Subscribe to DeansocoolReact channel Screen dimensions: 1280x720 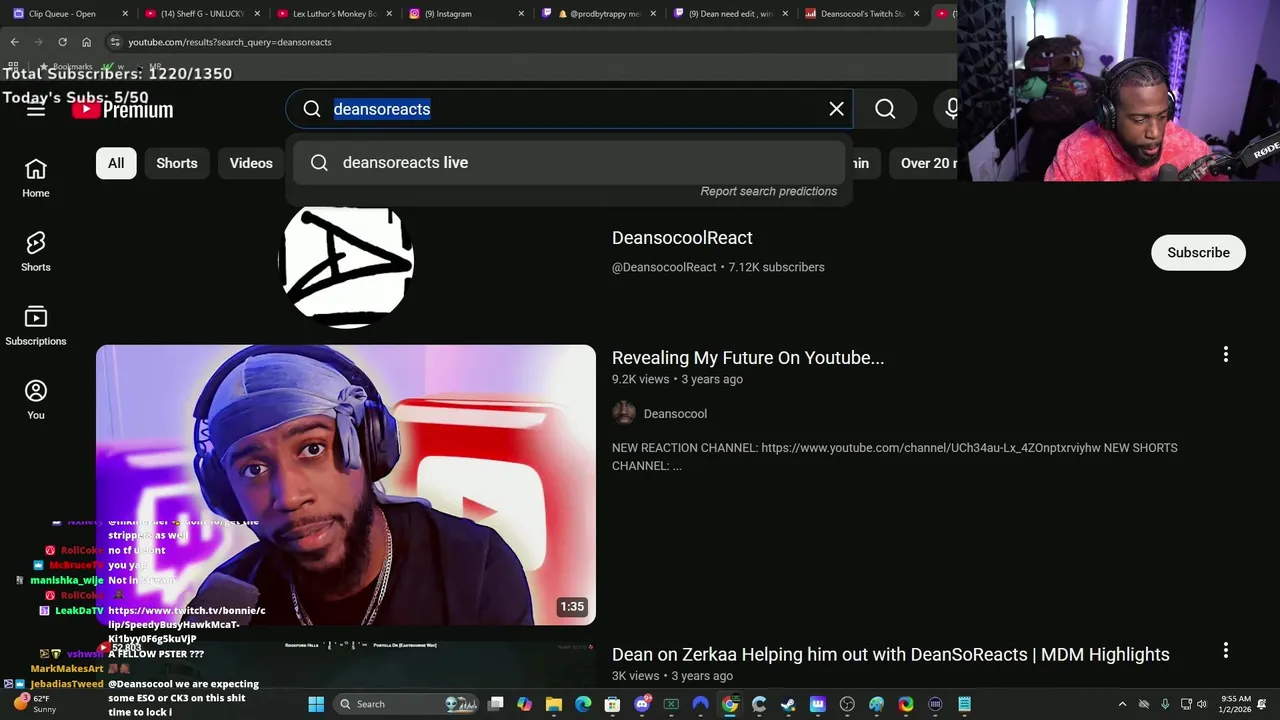(1198, 253)
